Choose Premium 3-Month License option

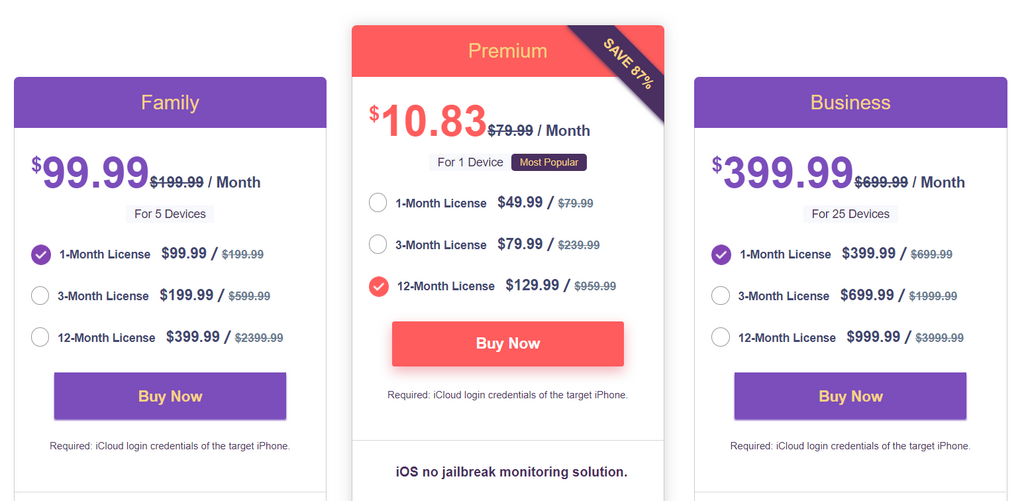(x=378, y=244)
